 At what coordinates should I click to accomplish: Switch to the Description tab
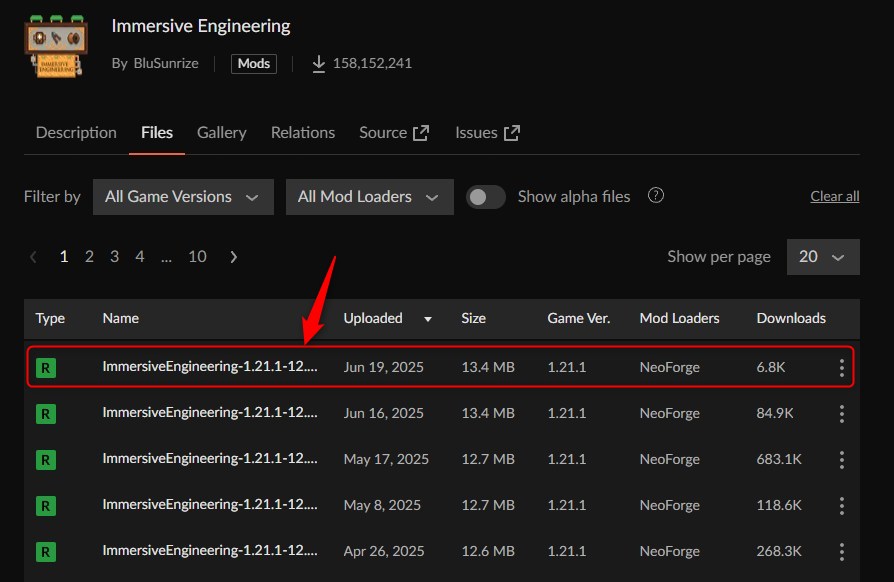[76, 133]
